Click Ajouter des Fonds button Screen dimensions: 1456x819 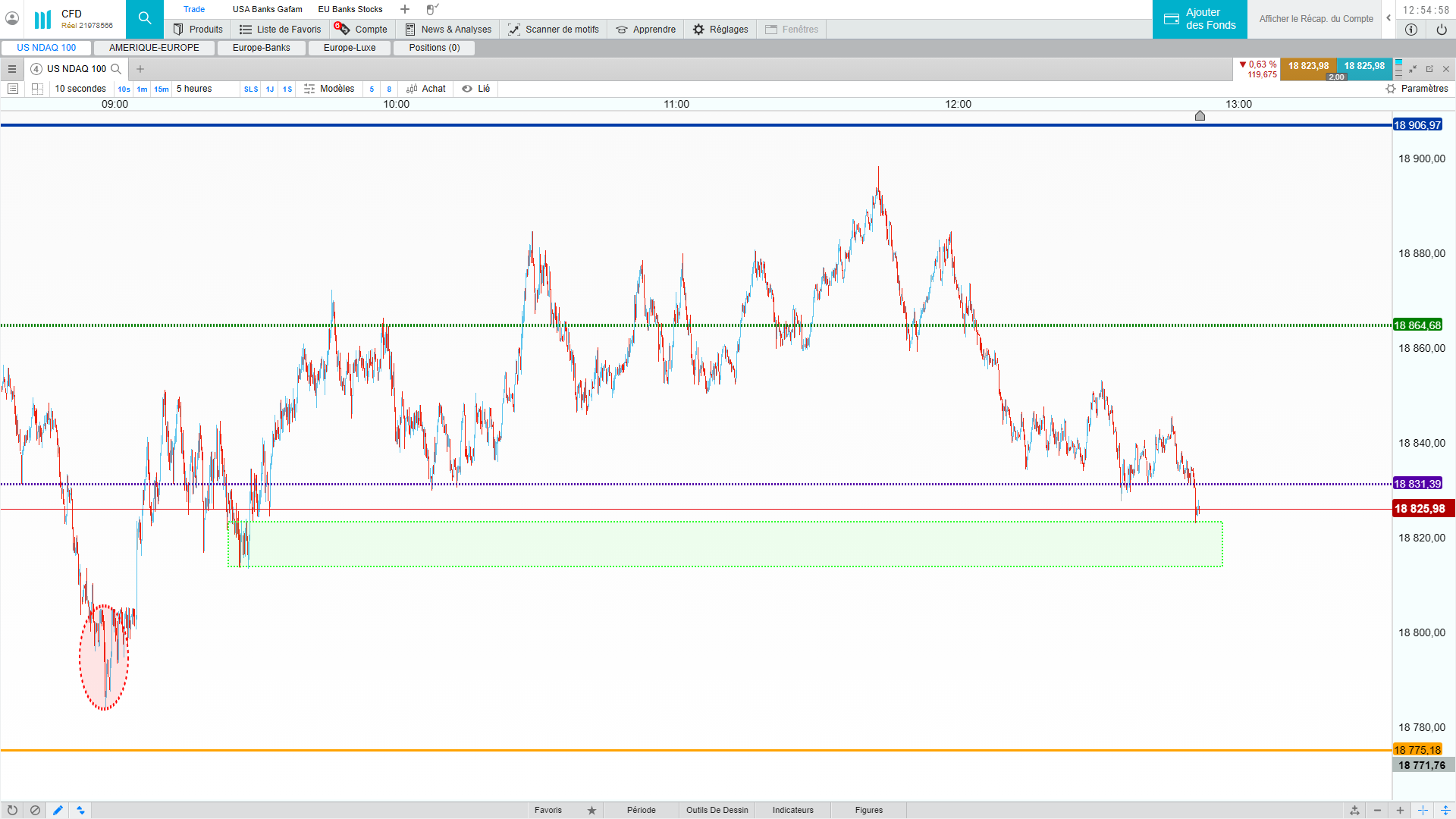pyautogui.click(x=1200, y=19)
